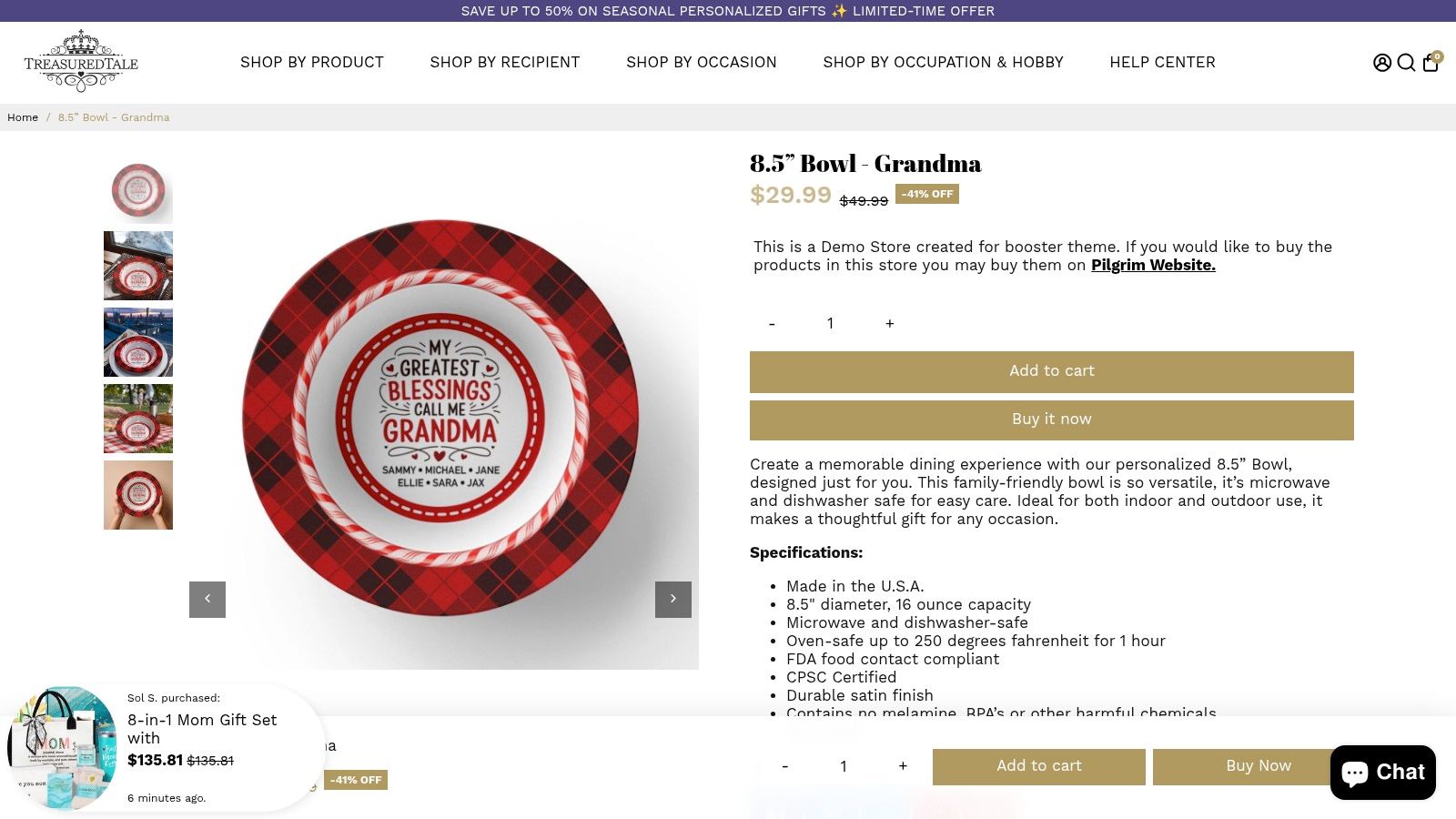The width and height of the screenshot is (1456, 819).
Task: Open the Shop By Product menu
Action: coord(311,62)
